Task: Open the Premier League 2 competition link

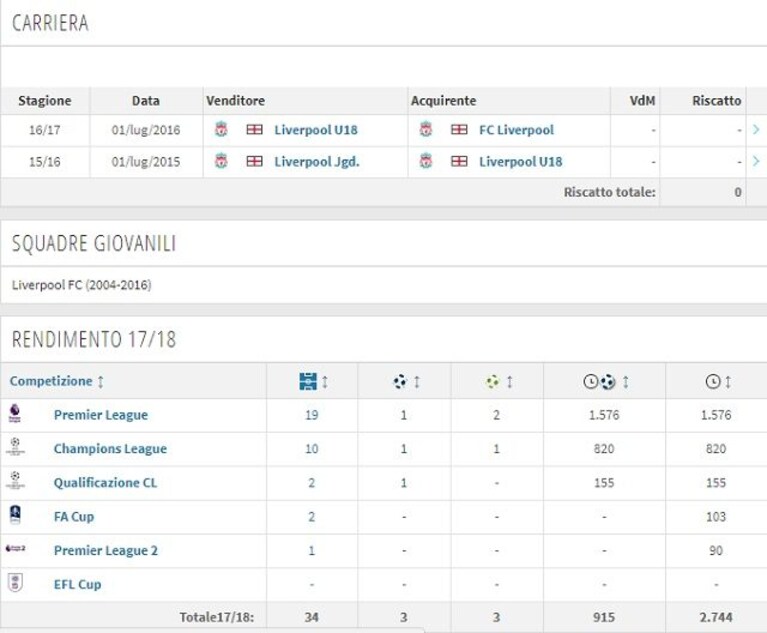Action: pos(106,550)
